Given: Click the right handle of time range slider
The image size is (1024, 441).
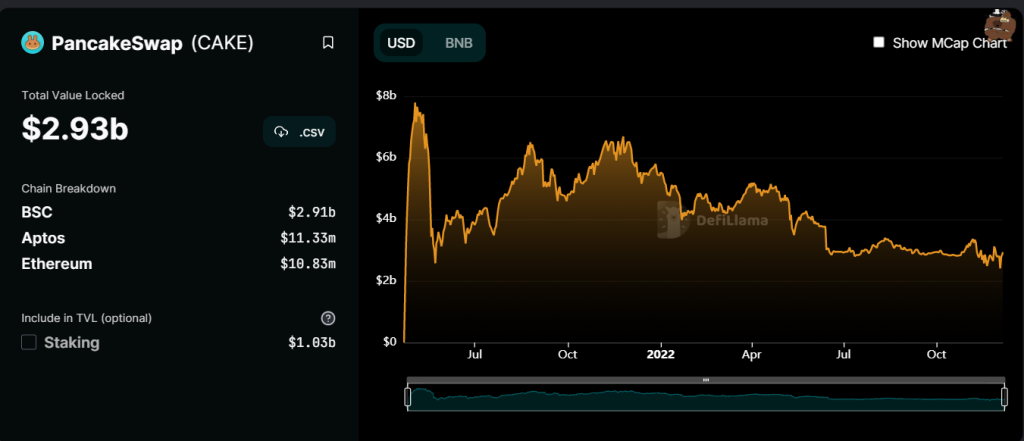Looking at the screenshot, I should click(1005, 397).
